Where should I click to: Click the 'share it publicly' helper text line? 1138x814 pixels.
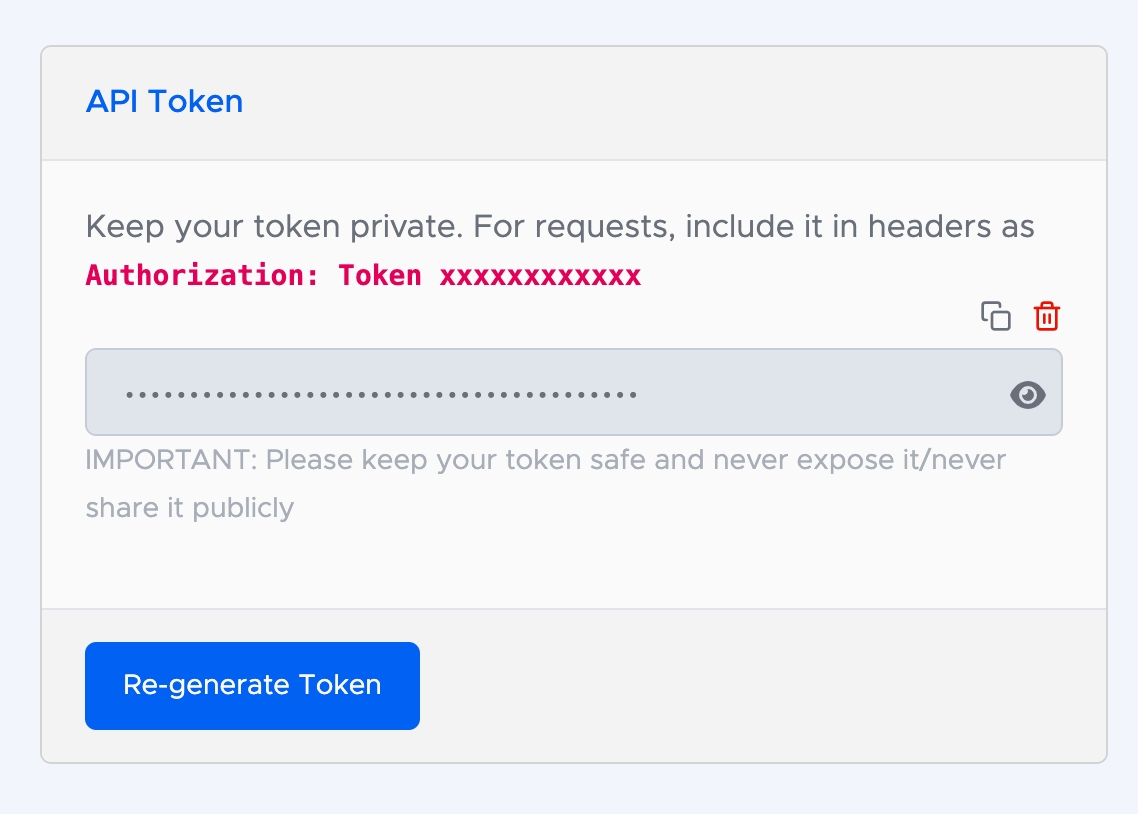(x=190, y=508)
